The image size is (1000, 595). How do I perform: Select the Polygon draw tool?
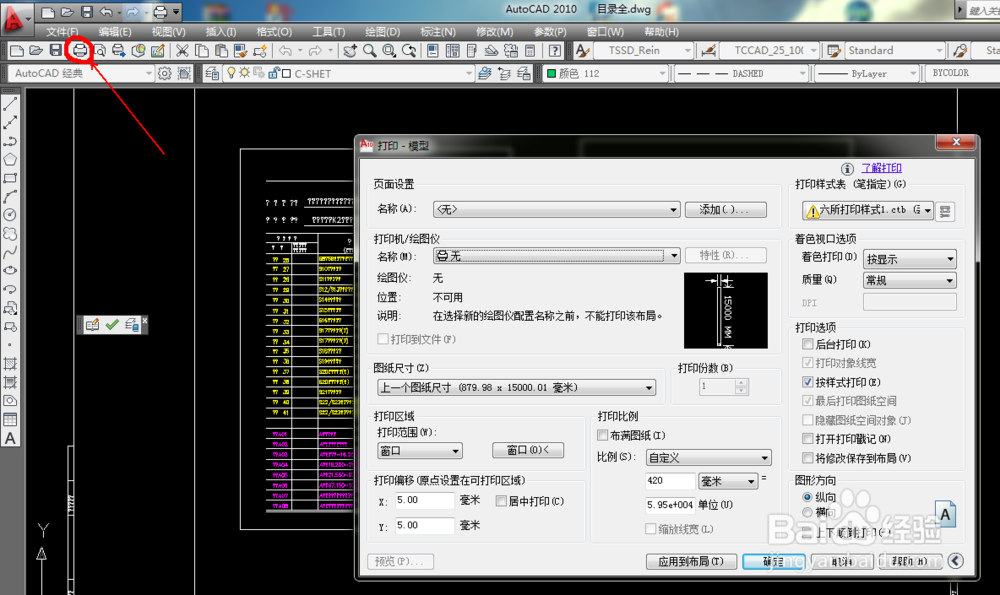[10, 159]
